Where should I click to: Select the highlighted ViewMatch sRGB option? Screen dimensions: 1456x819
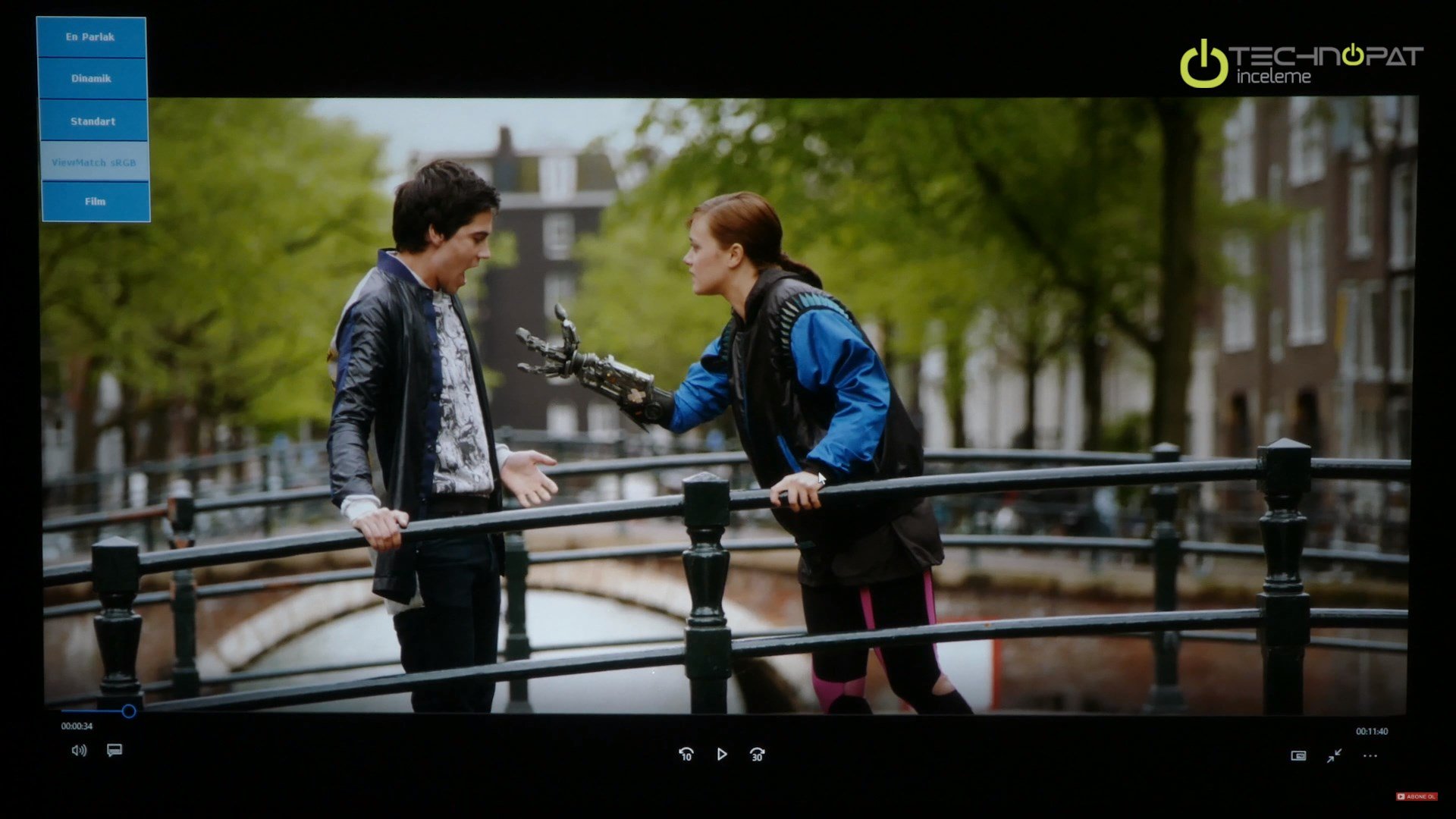click(94, 162)
